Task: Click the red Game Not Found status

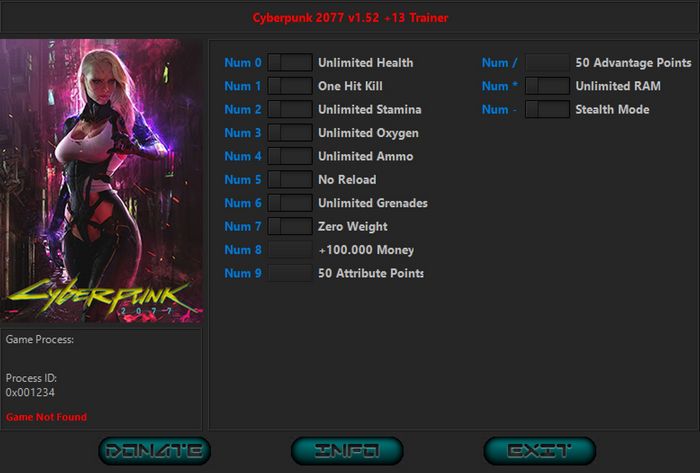Action: [x=46, y=417]
